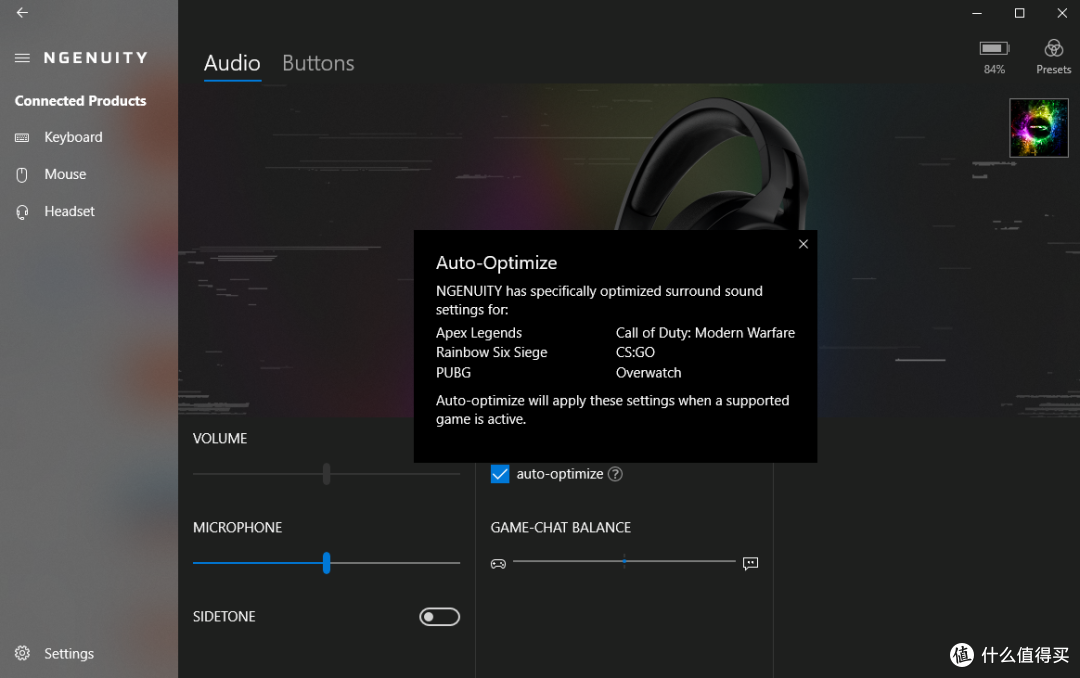Image resolution: width=1080 pixels, height=678 pixels.
Task: Click the VOLUME label
Action: coord(220,438)
